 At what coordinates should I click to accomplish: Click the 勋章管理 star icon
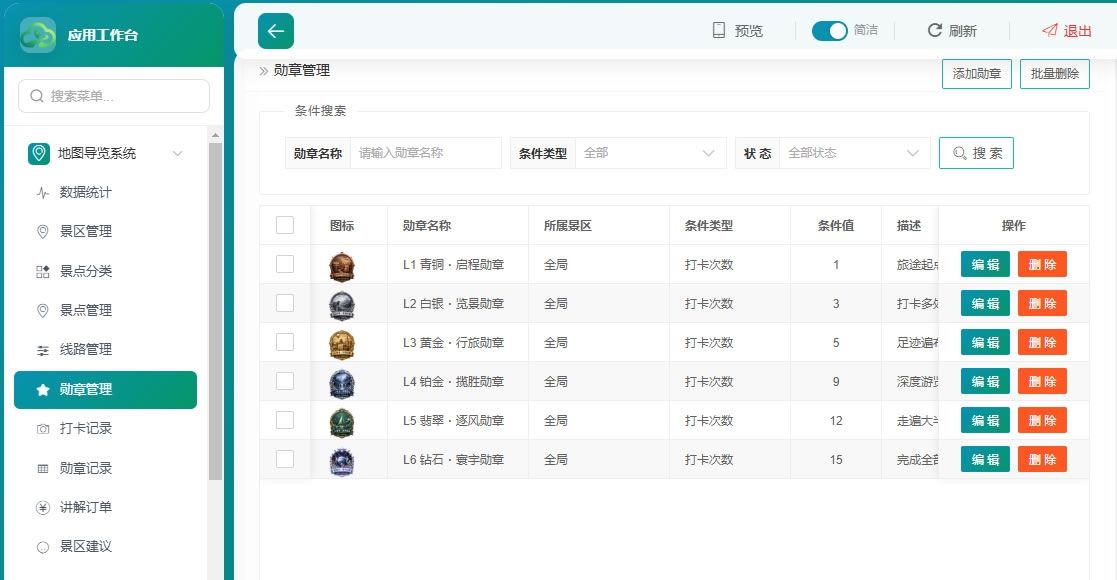[x=43, y=390]
